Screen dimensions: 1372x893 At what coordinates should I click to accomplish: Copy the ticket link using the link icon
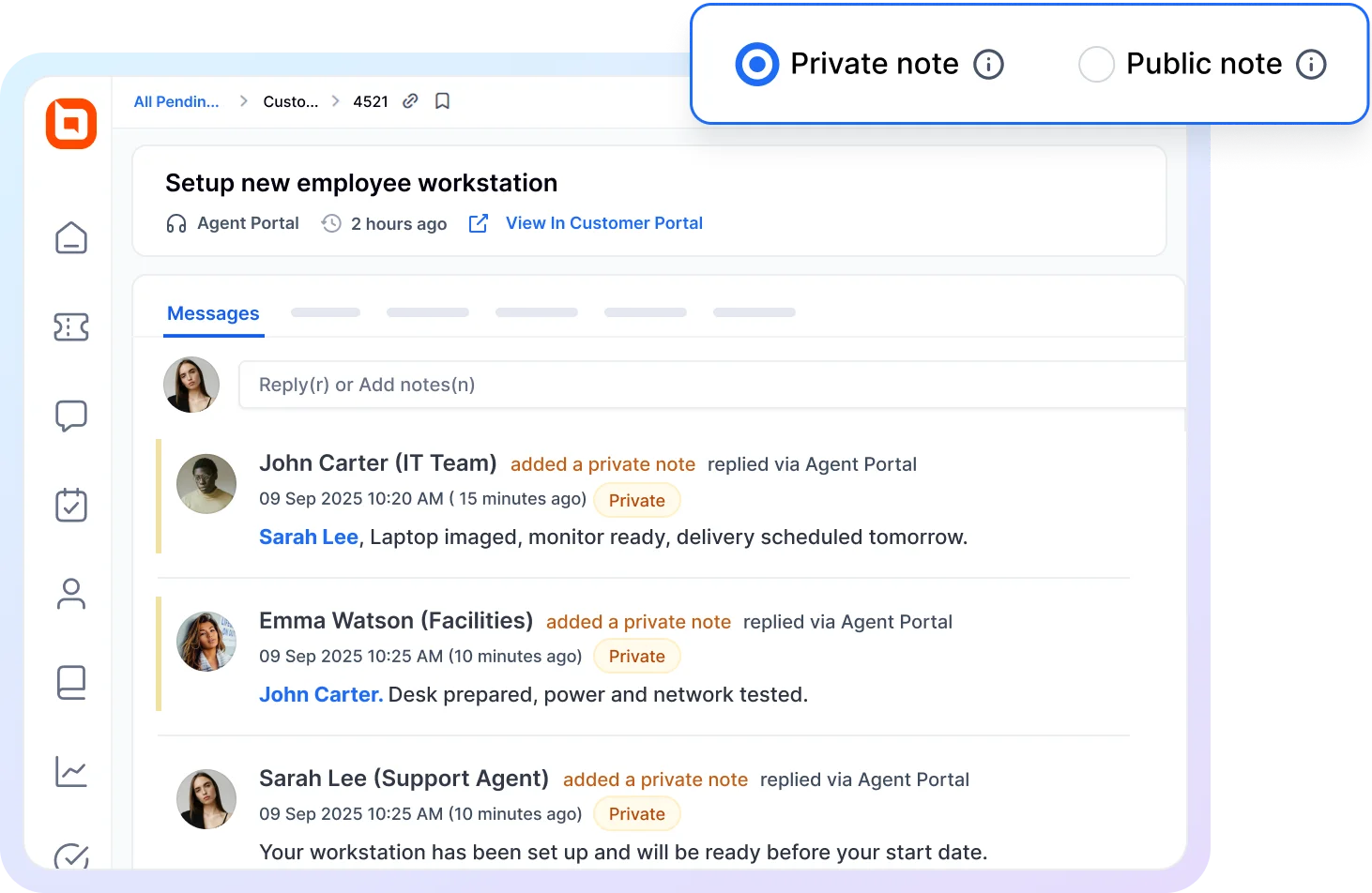410,101
